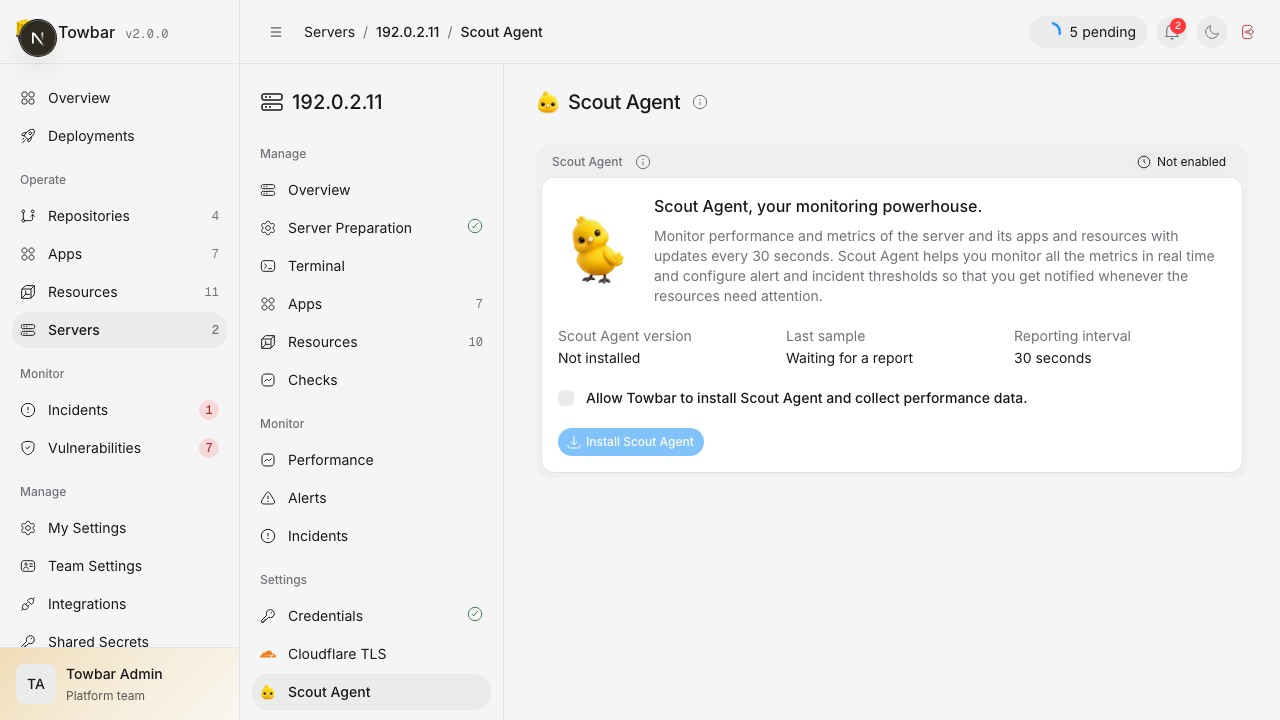The height and width of the screenshot is (720, 1280).
Task: Select Servers in the main sidebar
Action: (x=119, y=330)
